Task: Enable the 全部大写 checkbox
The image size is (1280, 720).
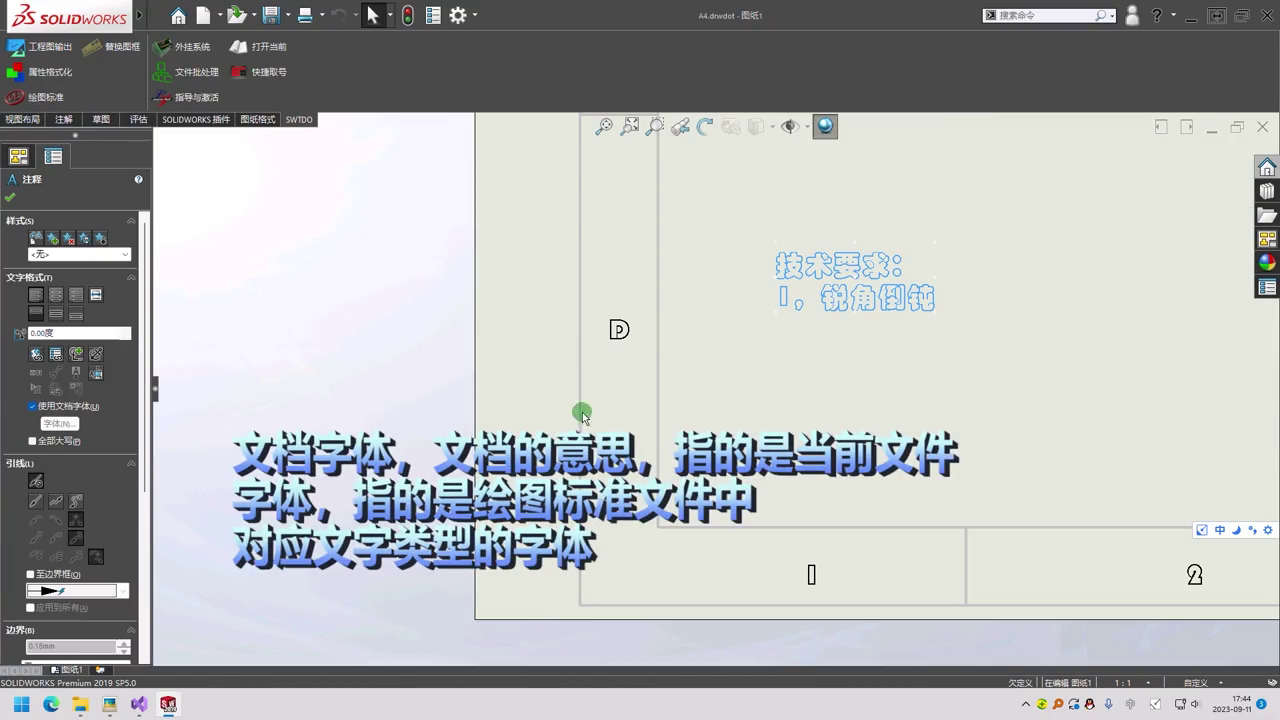Action: click(x=32, y=441)
